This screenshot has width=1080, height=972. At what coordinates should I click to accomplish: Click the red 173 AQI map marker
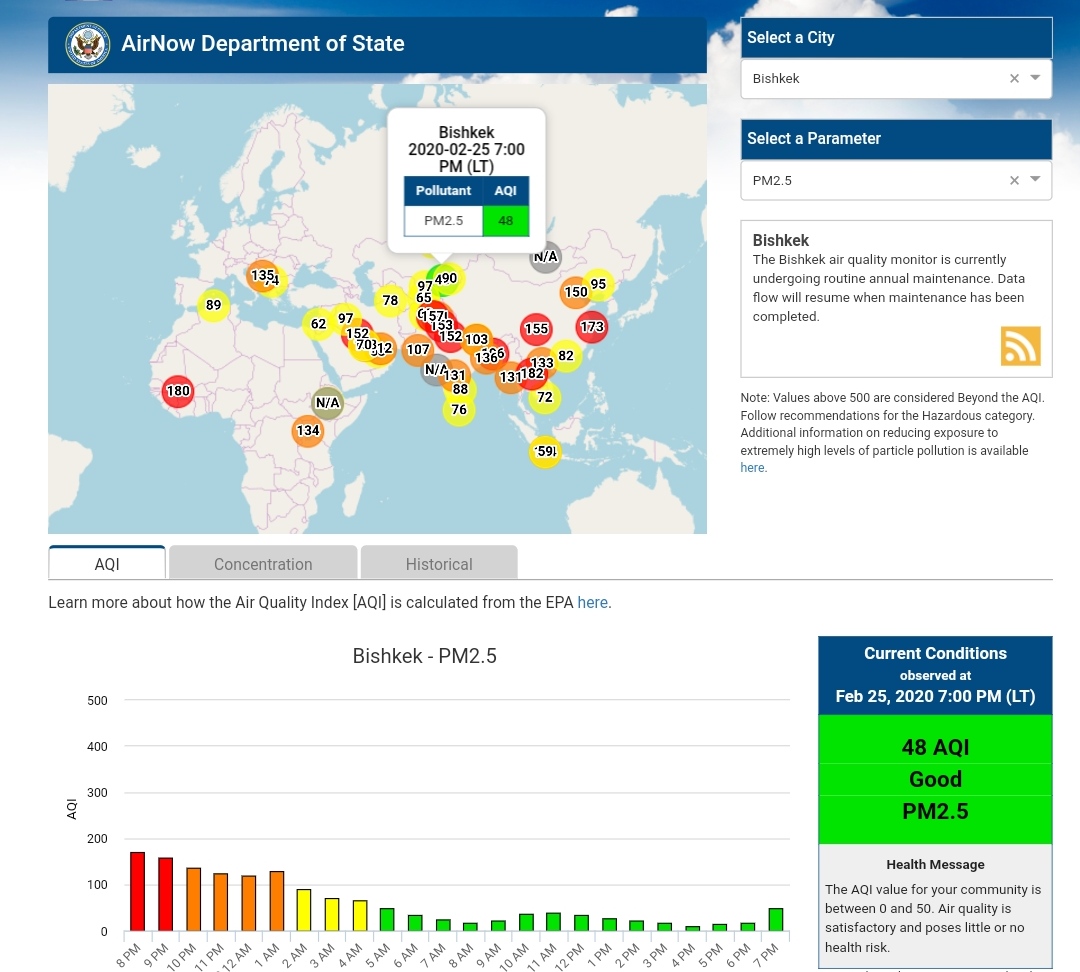[x=592, y=326]
